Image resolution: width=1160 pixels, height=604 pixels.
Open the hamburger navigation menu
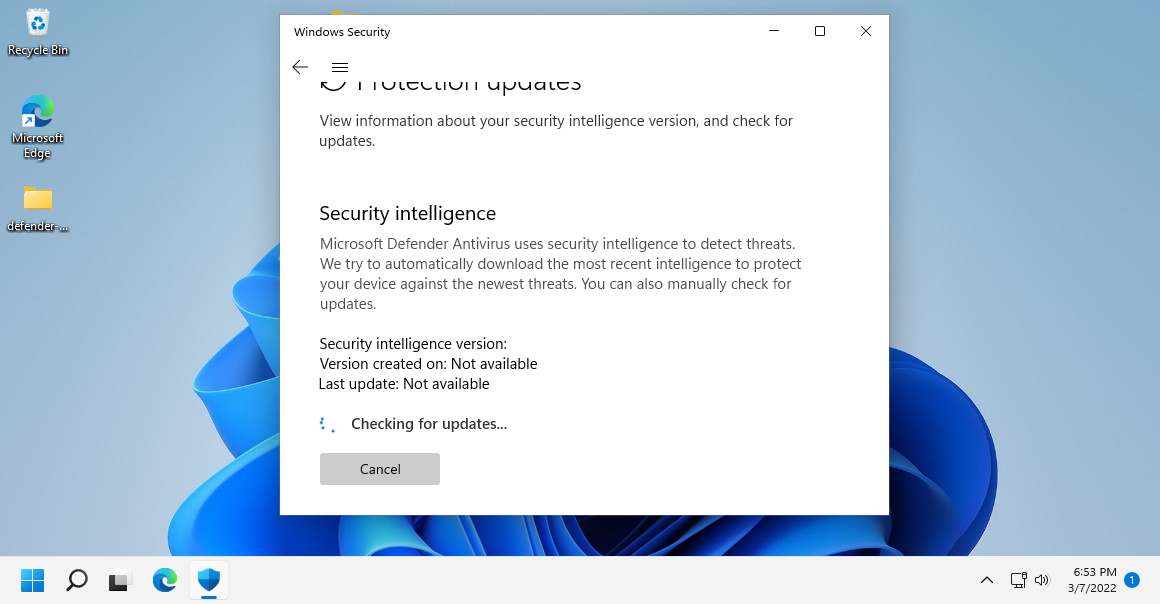pos(340,67)
